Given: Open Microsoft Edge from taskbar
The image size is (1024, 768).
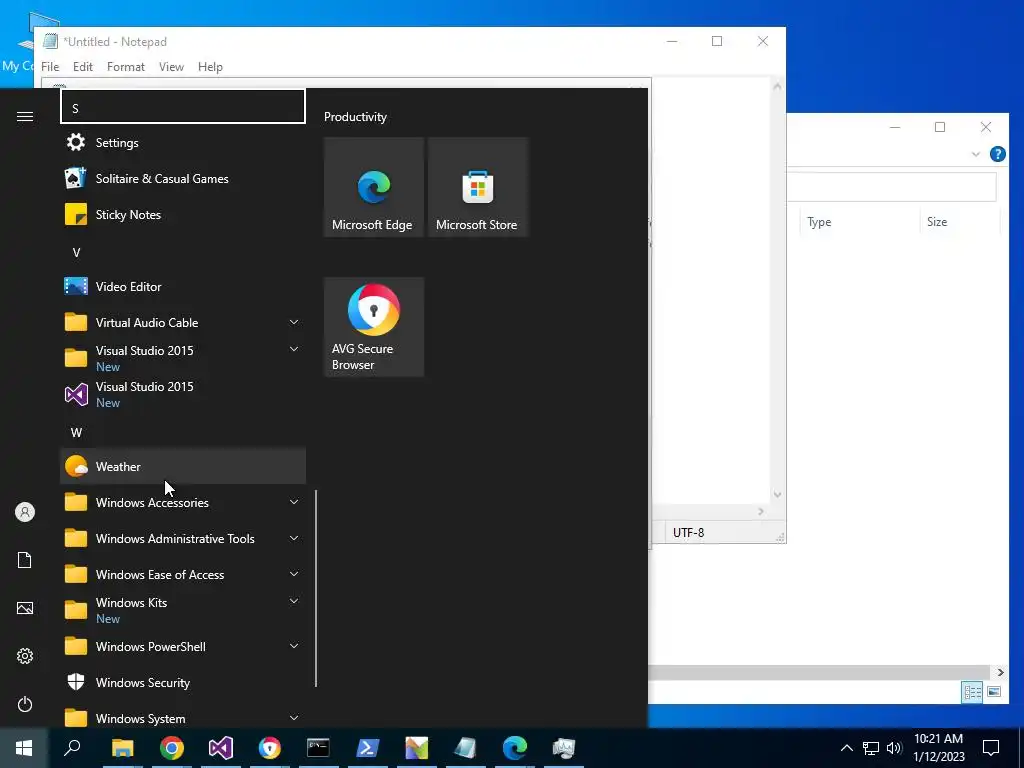Looking at the screenshot, I should 515,748.
